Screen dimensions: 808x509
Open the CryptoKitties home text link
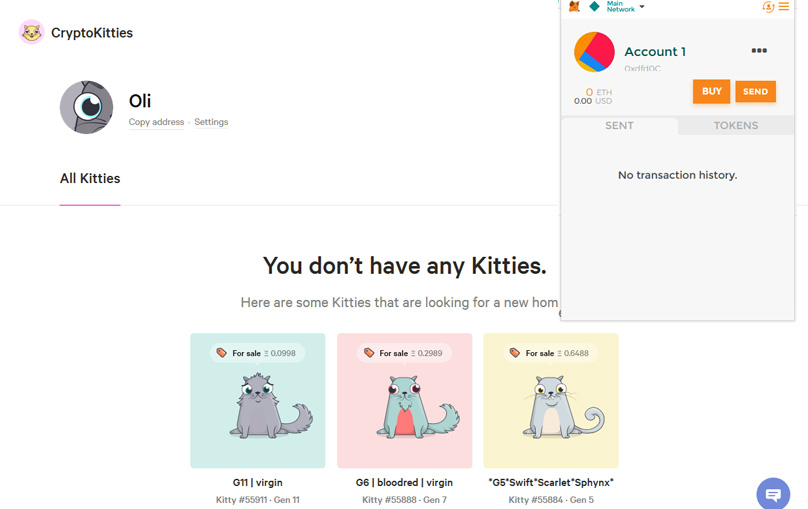coord(92,33)
